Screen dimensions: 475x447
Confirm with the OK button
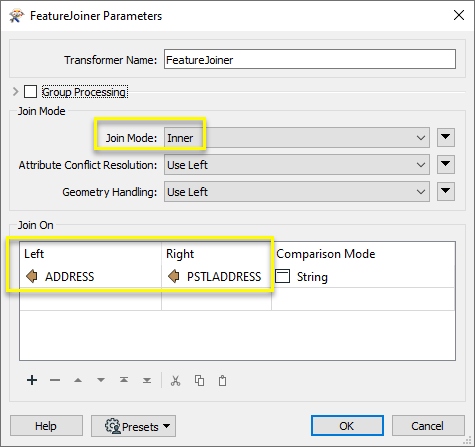347,425
